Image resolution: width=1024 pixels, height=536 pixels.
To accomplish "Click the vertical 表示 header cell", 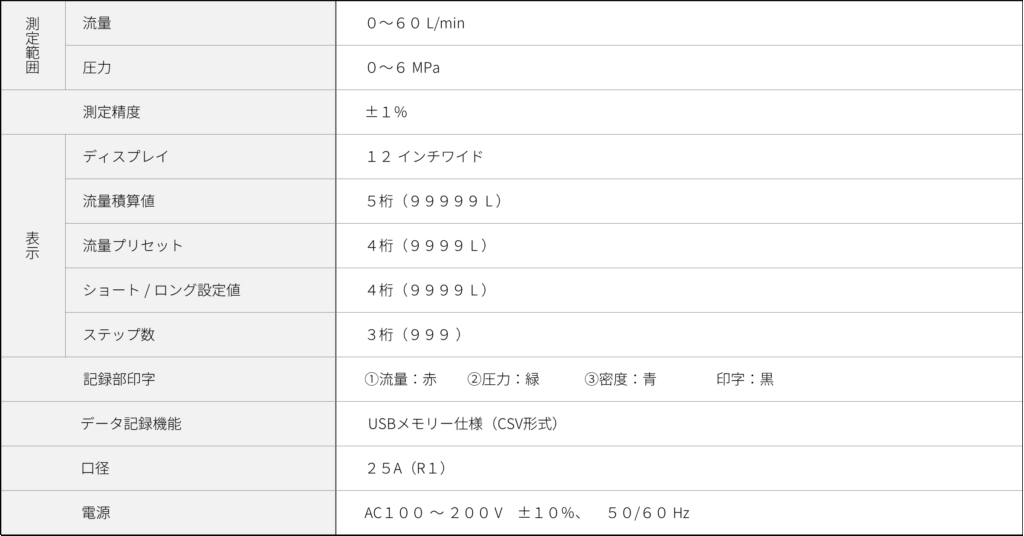I will click(32, 246).
